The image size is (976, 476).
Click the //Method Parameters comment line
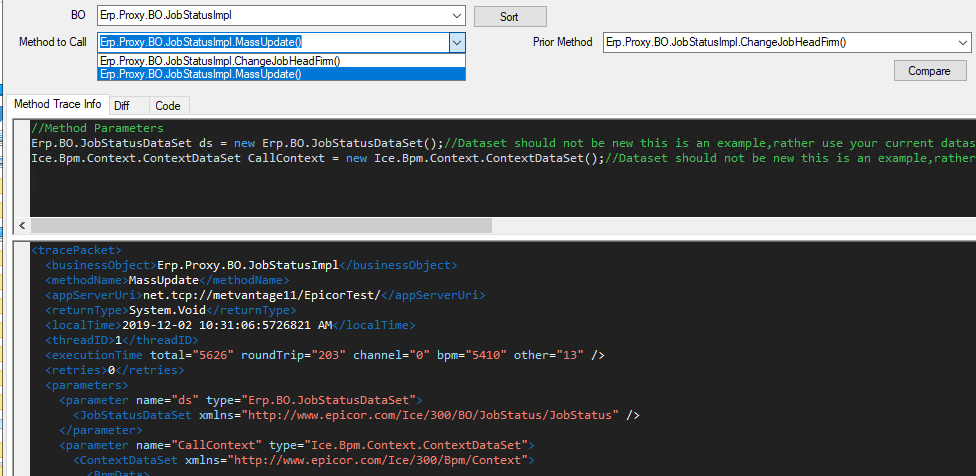97,128
